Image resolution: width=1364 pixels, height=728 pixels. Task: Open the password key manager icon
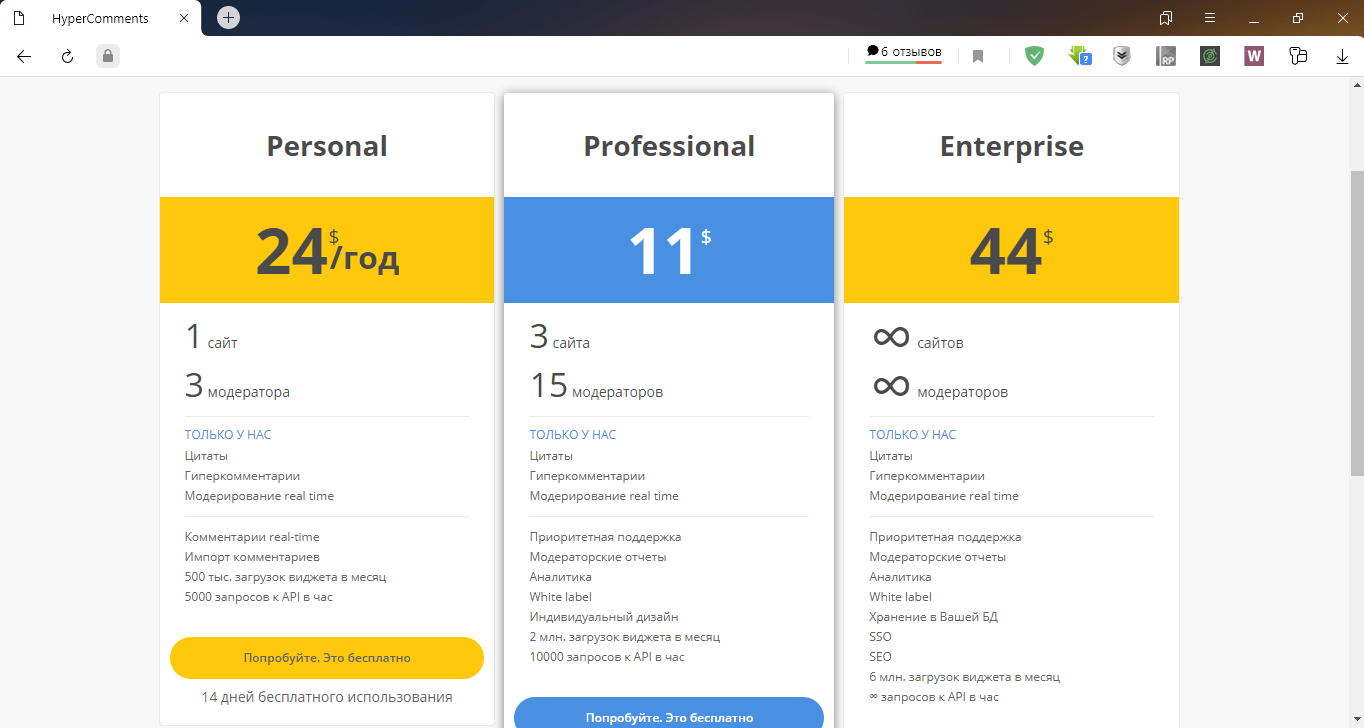coord(1298,57)
